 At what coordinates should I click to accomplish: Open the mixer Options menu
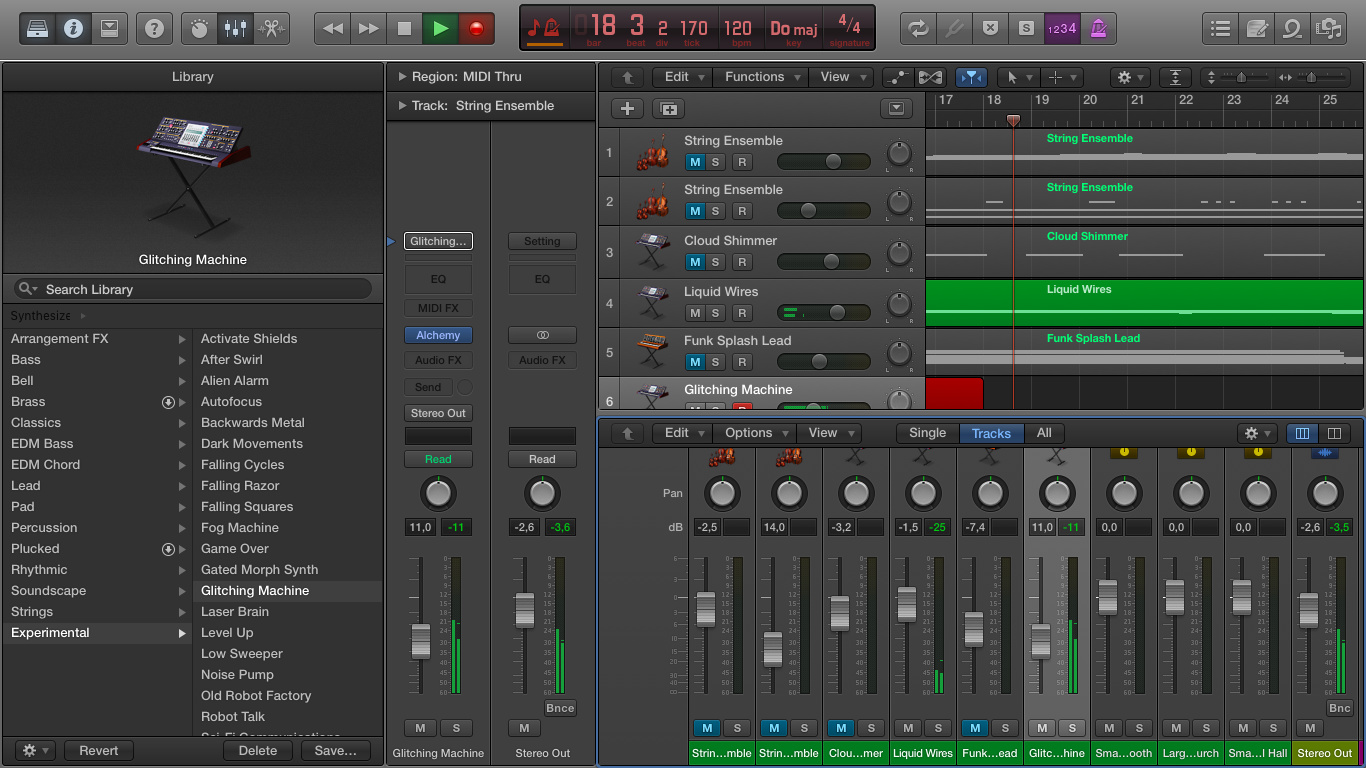point(756,433)
